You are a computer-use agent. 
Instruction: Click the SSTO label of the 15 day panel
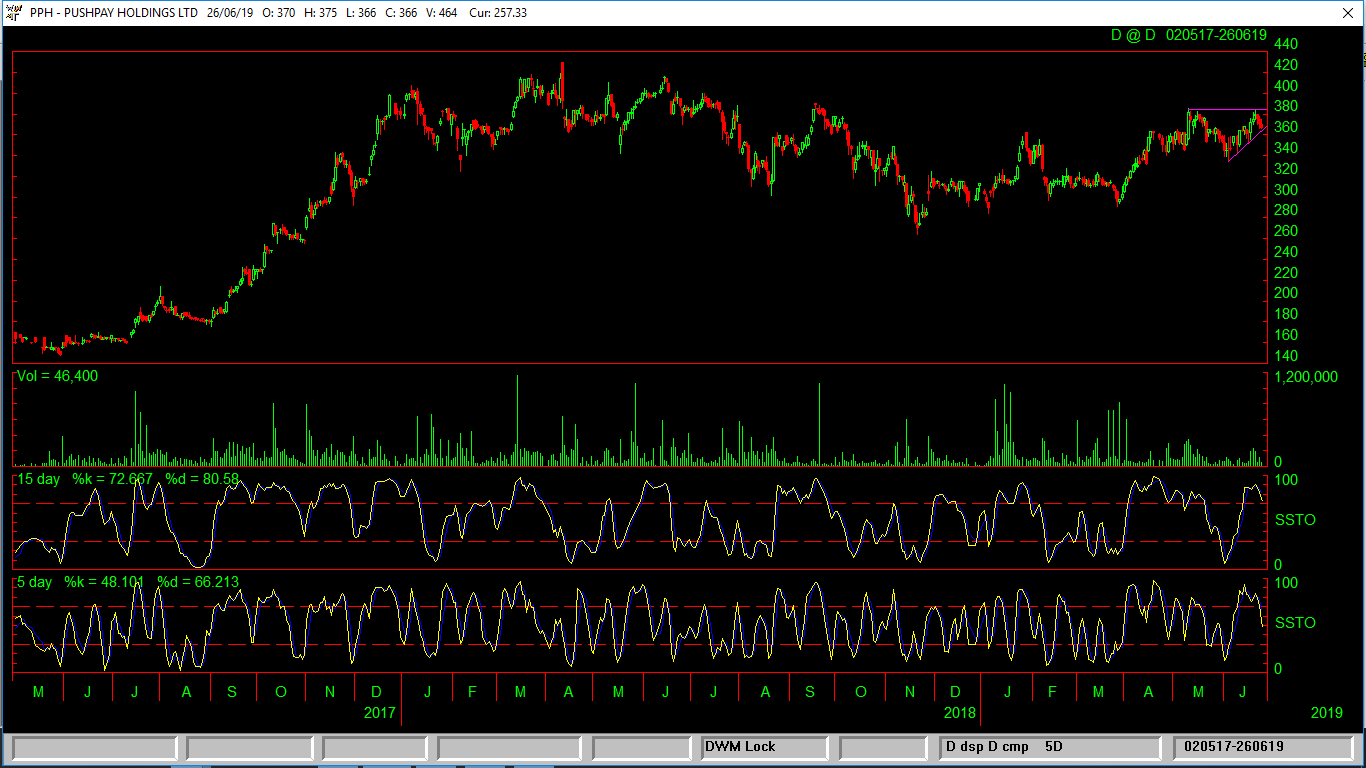pos(1295,520)
